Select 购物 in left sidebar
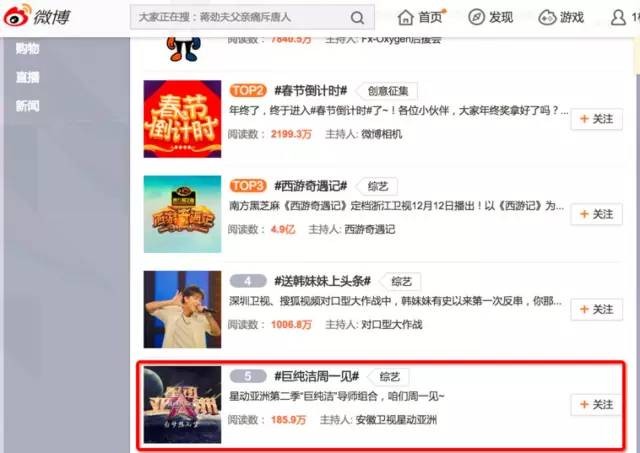The height and width of the screenshot is (453, 640). [x=27, y=50]
